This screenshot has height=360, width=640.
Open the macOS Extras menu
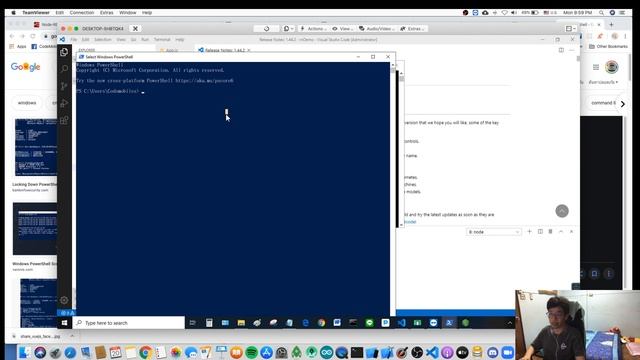(107, 13)
